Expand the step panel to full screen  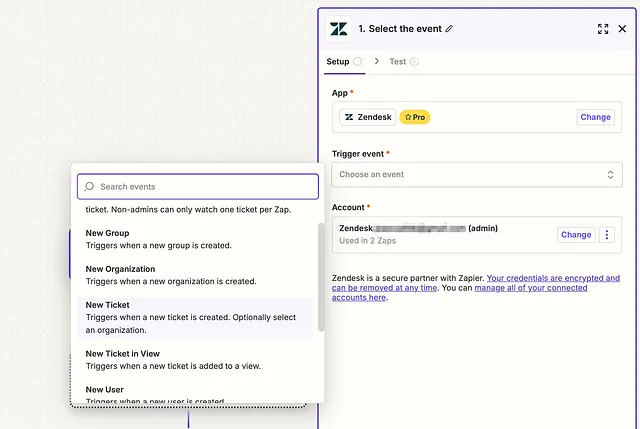pos(603,29)
